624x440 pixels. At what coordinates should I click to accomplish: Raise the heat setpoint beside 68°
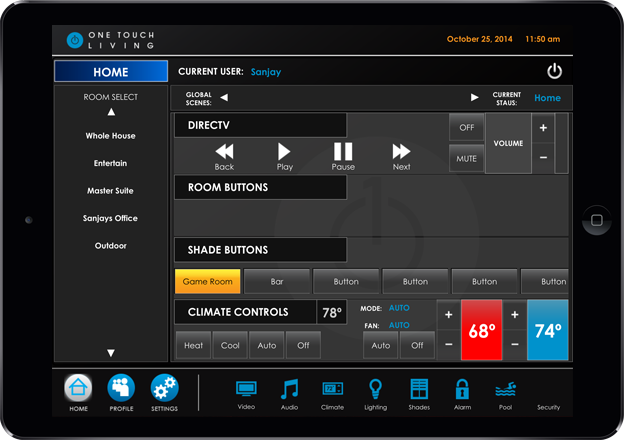(x=448, y=315)
